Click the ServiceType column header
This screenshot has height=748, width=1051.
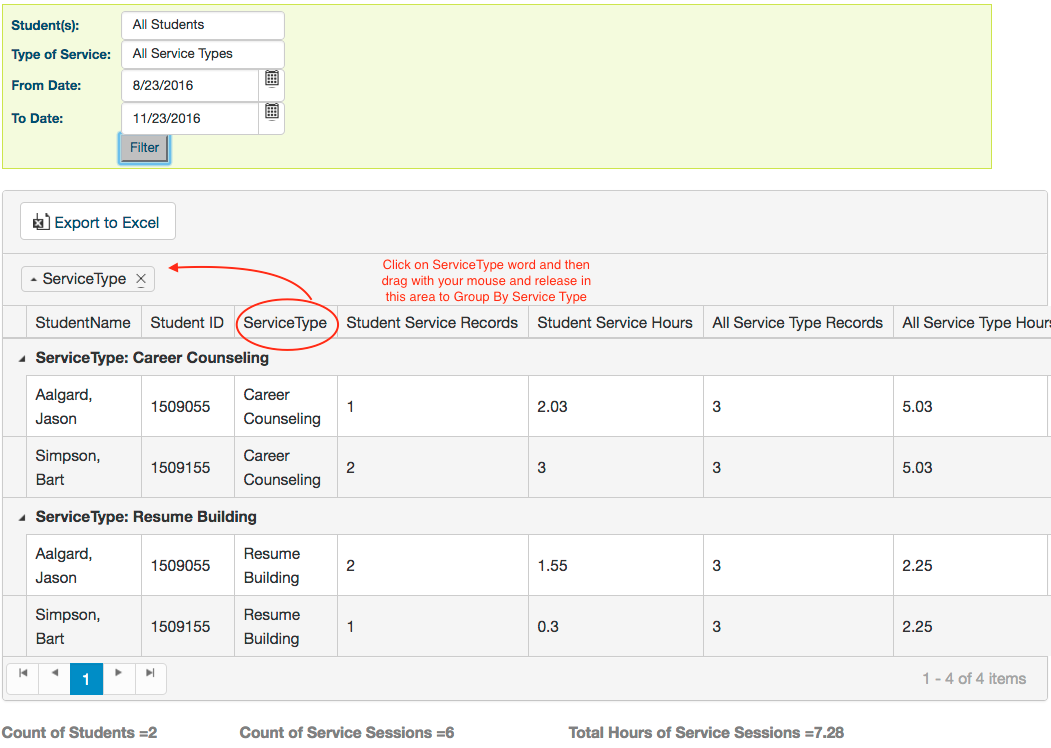tap(285, 323)
